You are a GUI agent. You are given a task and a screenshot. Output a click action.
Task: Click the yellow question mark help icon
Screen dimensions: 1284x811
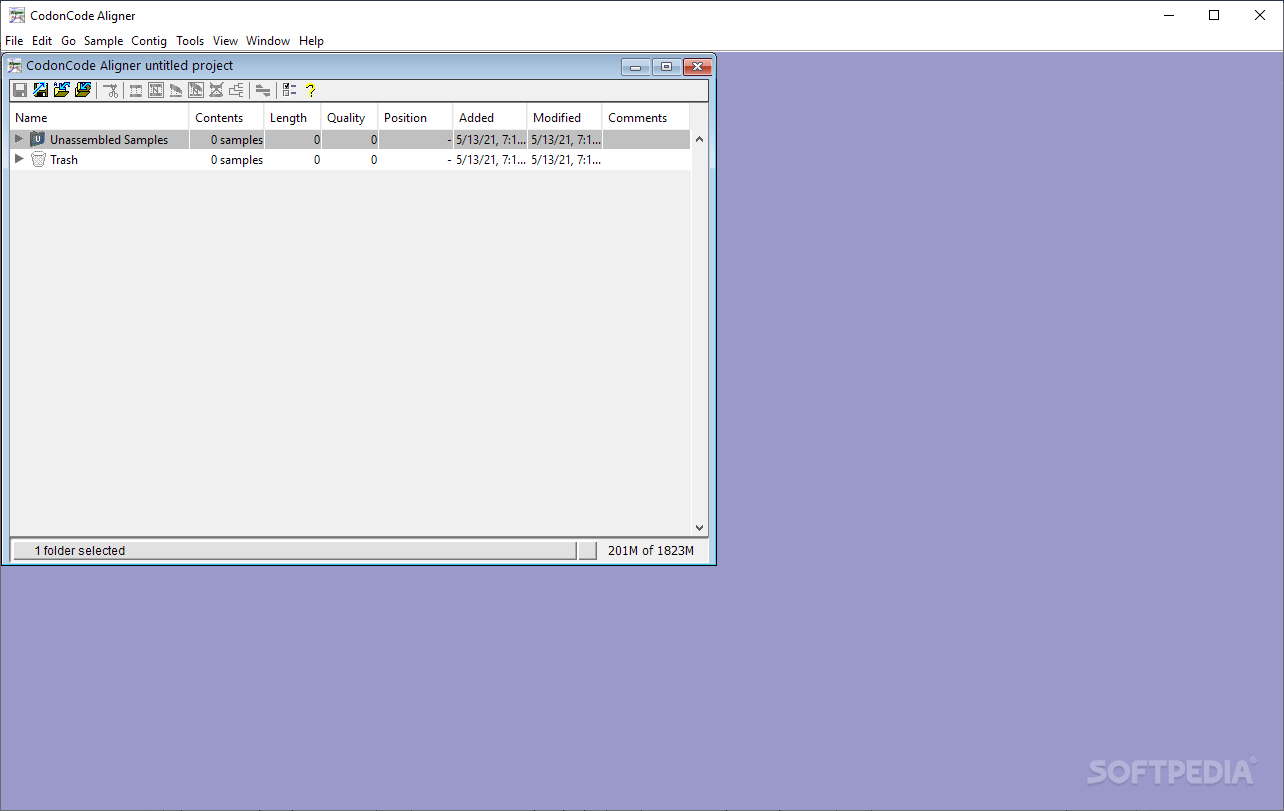(310, 90)
